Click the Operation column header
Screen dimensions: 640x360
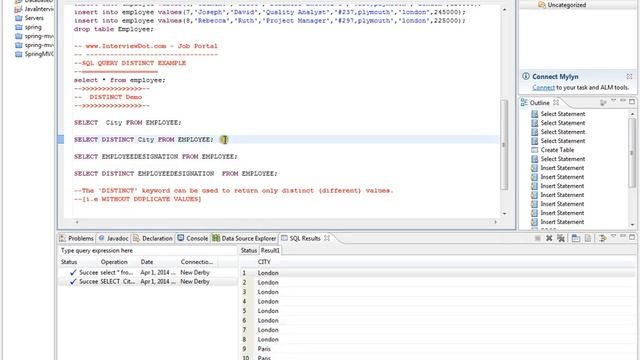tap(114, 262)
